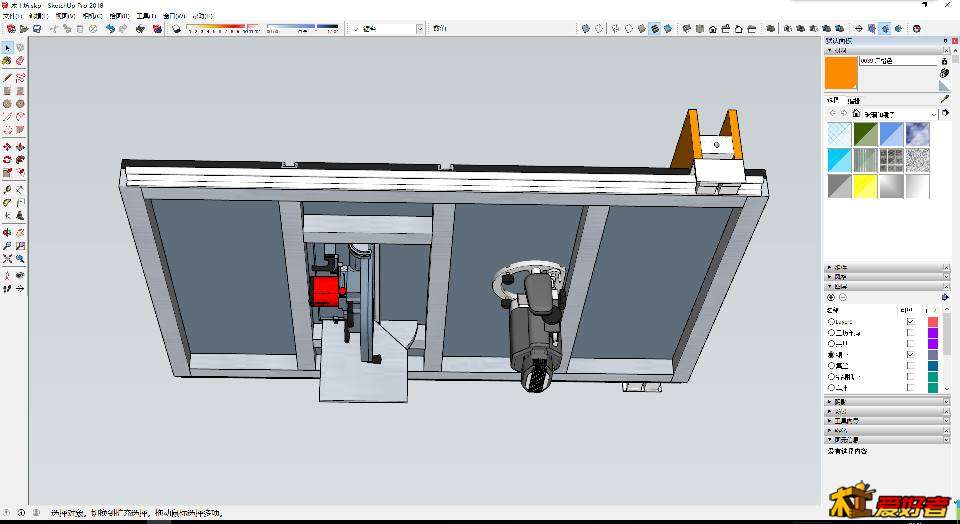Expand the 工具向导 instructor panel
The image size is (960, 524).
tap(885, 421)
